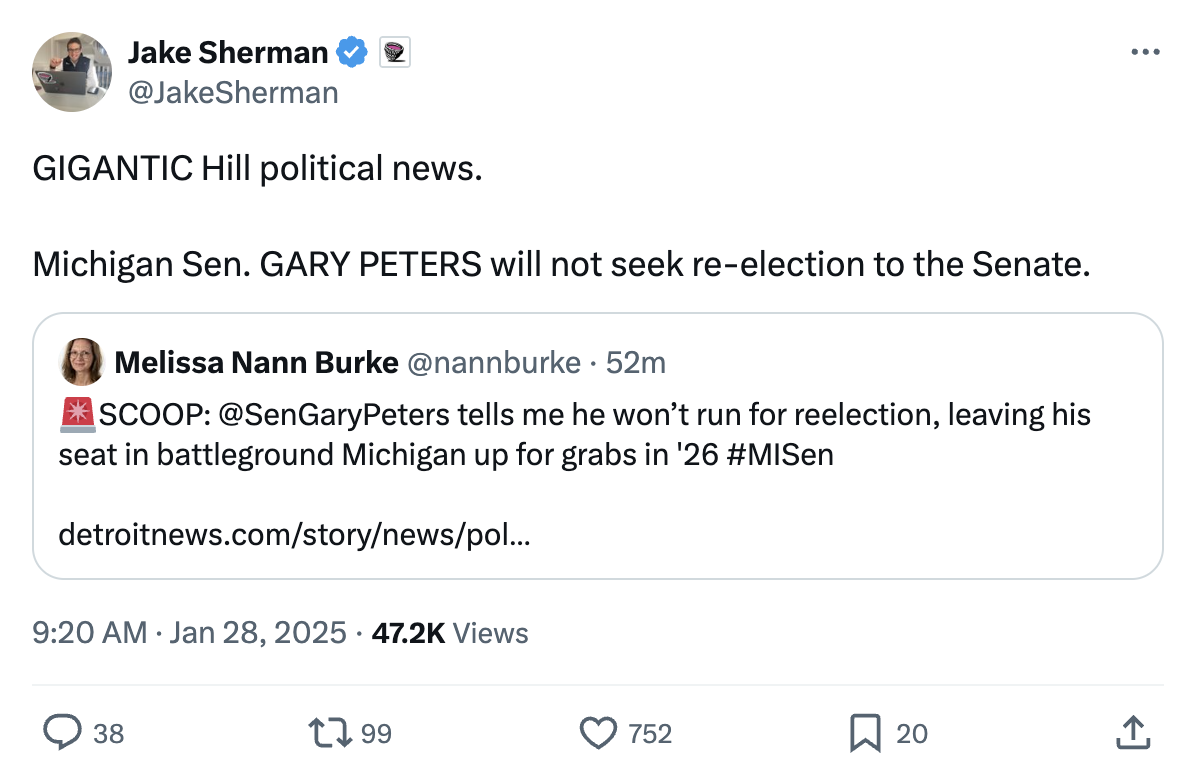Open the @JakeSherman handle link
This screenshot has width=1196, height=778.
pyautogui.click(x=233, y=93)
